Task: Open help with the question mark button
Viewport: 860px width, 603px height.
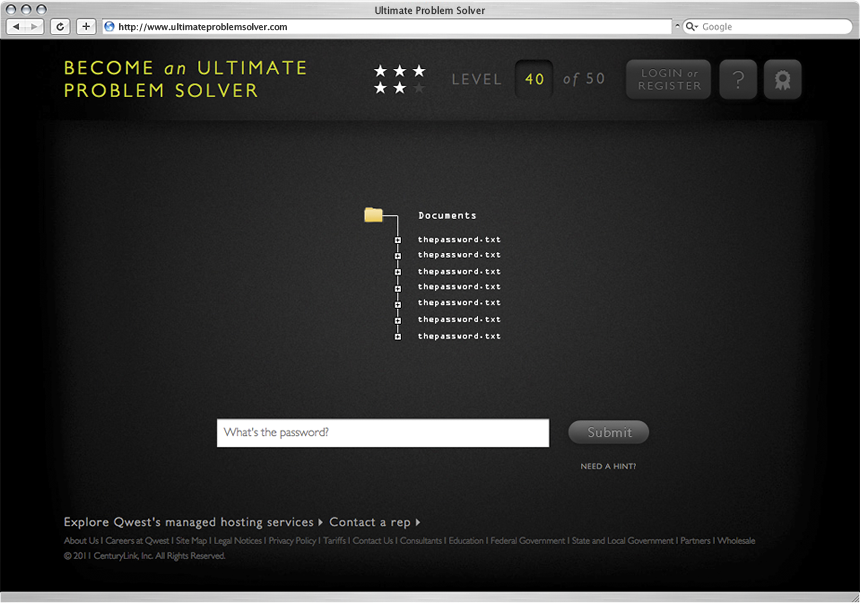Action: coord(738,80)
